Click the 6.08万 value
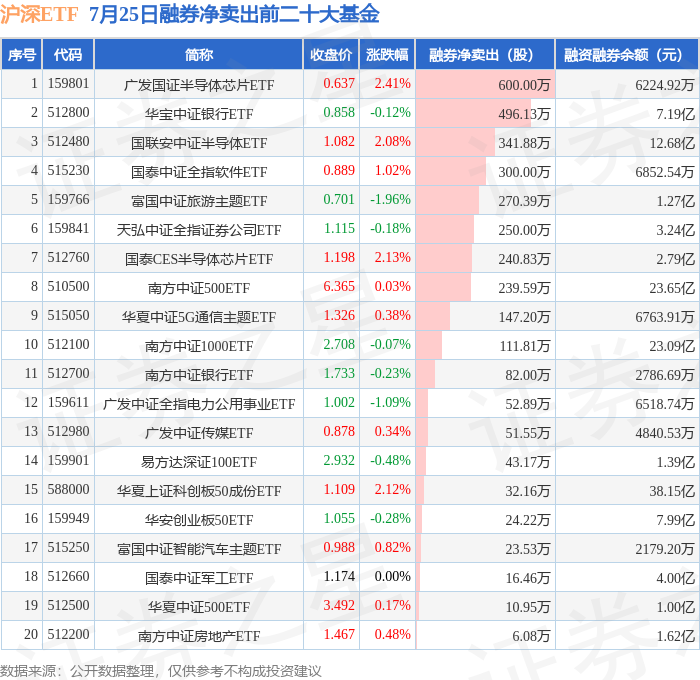Viewport: 700px width, 680px height. coord(531,636)
